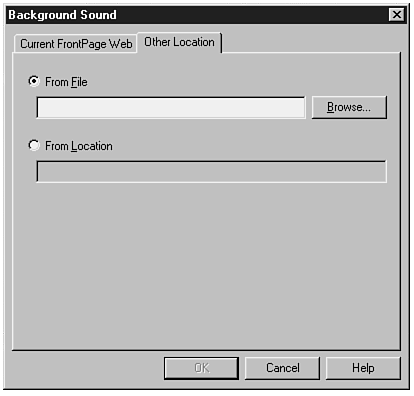414x396 pixels.
Task: Focus the From File path text box
Action: (171, 108)
